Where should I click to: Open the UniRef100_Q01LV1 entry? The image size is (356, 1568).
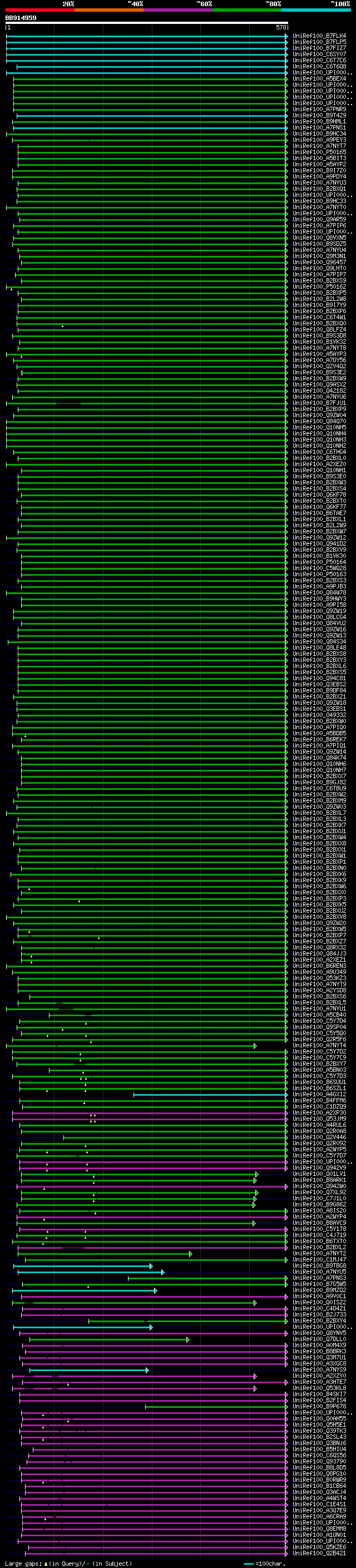(x=319, y=1174)
